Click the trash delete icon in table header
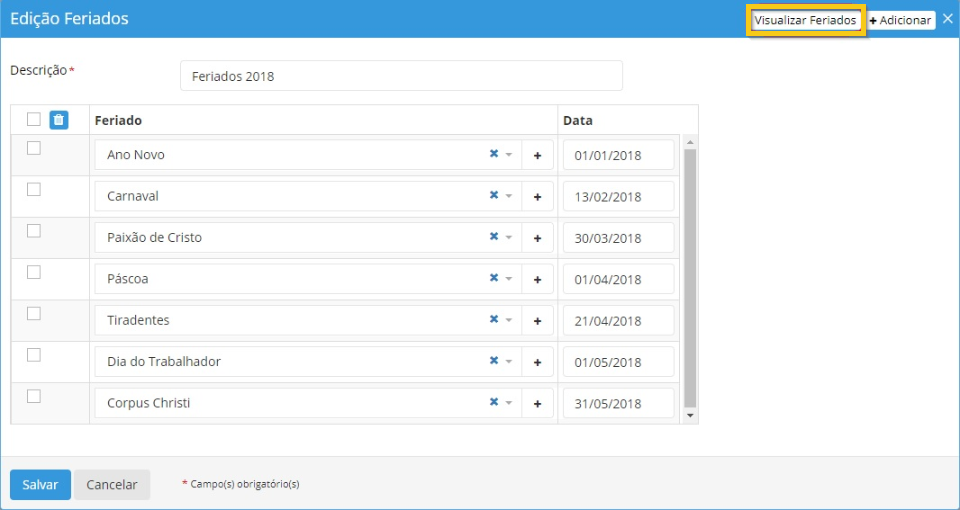960x510 pixels. point(59,120)
